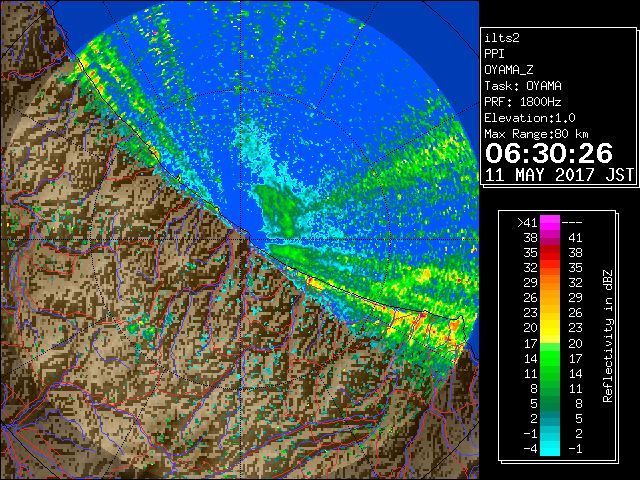Click the "PRF: 1800Hz" value
Viewport: 640px width, 480px height.
click(x=523, y=102)
